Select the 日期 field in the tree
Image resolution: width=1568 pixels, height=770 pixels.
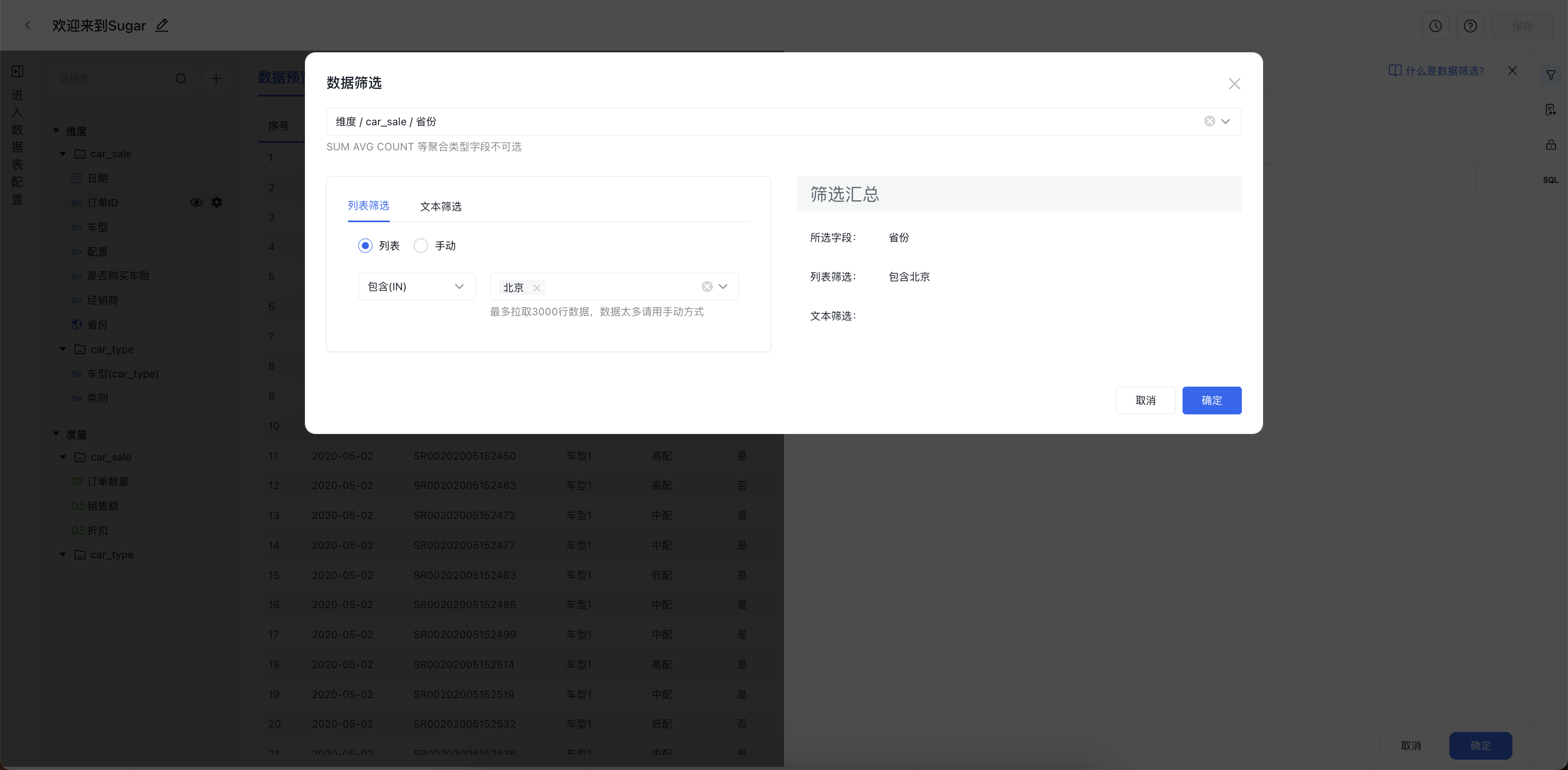pos(97,178)
